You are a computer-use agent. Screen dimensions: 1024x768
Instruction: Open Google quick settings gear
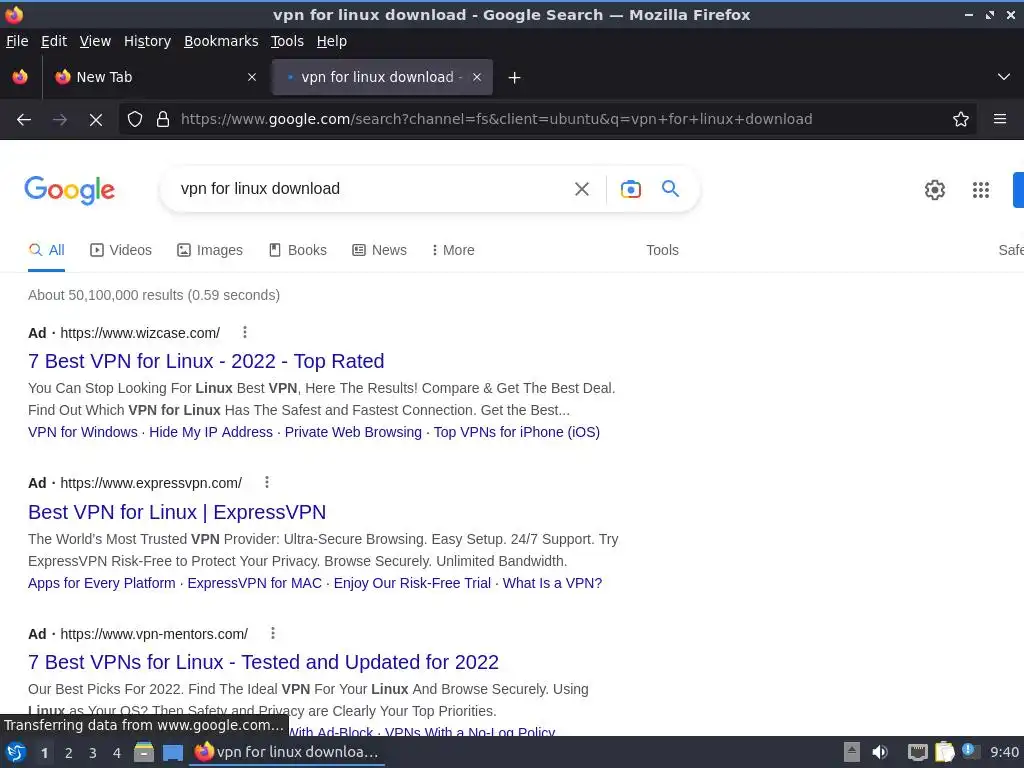pos(935,190)
